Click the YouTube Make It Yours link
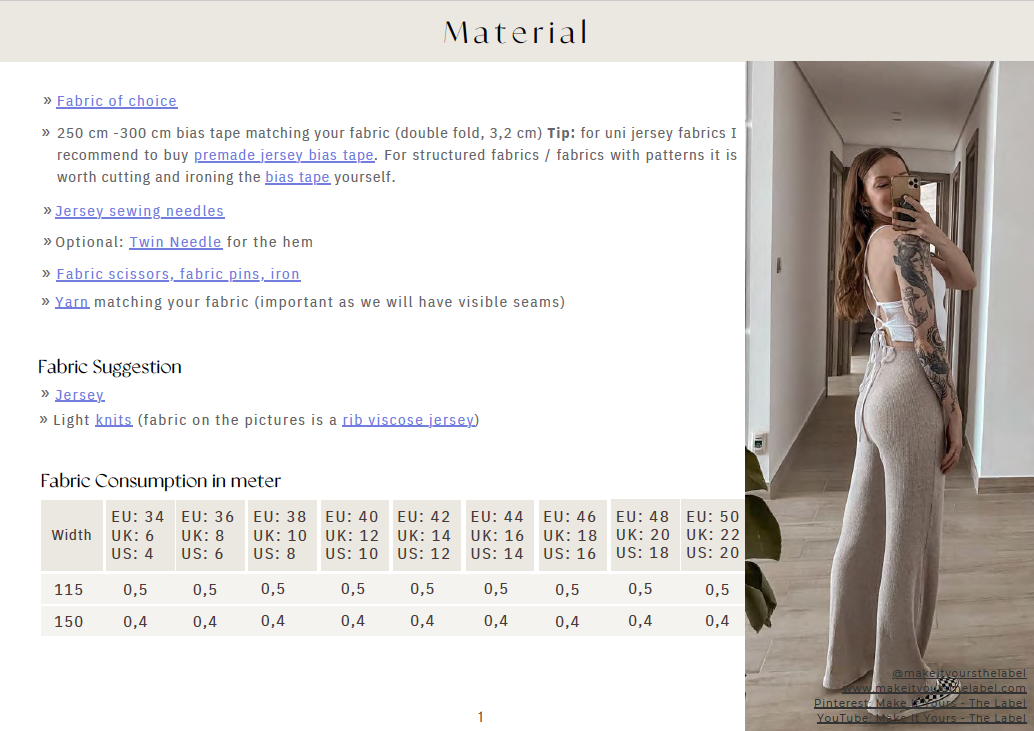 coord(921,718)
